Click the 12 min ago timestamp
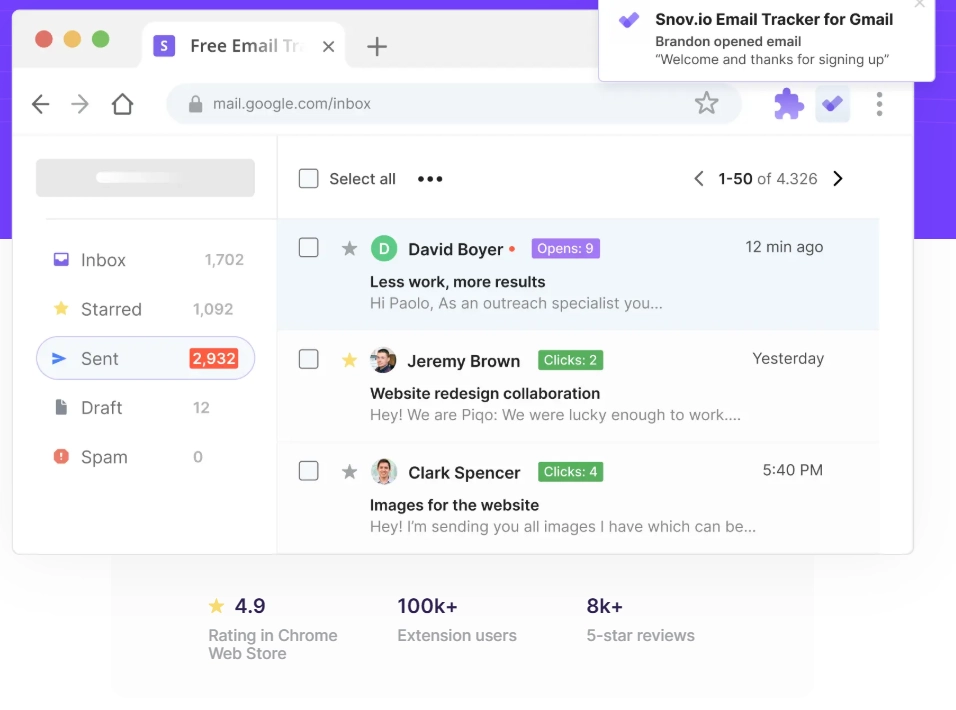Viewport: 956px width, 710px height. click(784, 247)
